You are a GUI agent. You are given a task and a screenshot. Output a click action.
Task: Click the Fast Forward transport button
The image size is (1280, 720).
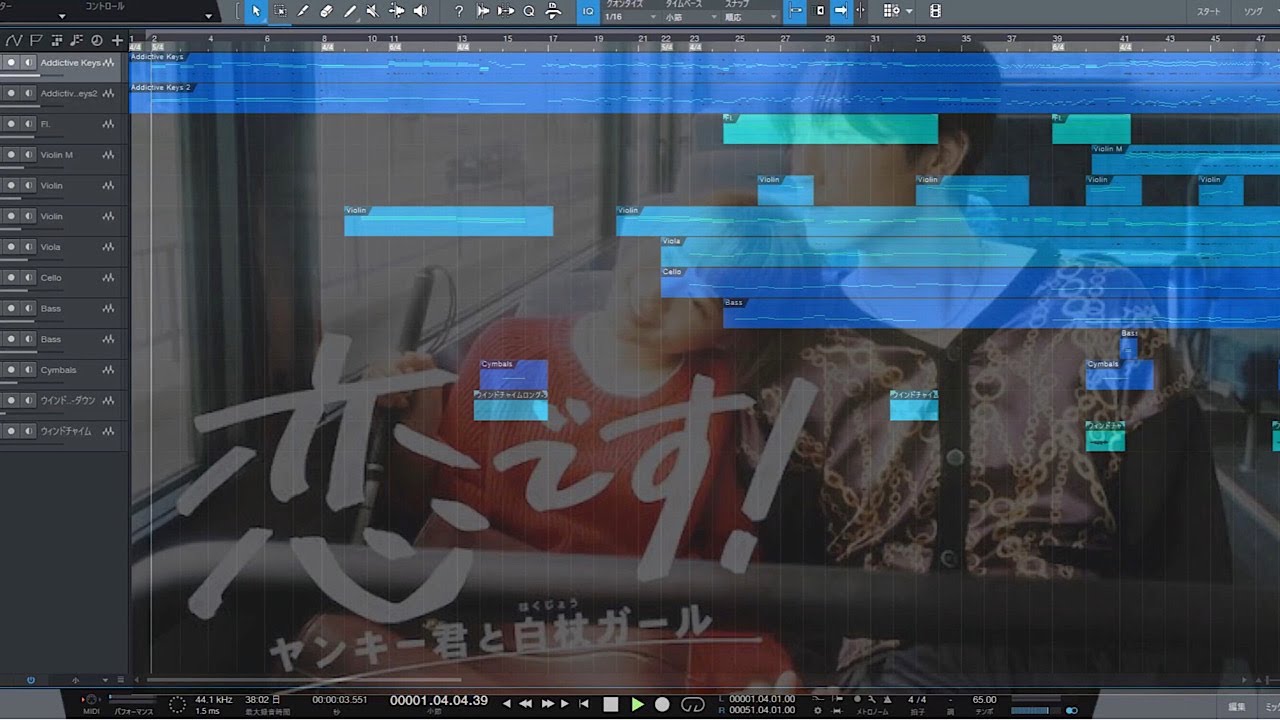[547, 704]
